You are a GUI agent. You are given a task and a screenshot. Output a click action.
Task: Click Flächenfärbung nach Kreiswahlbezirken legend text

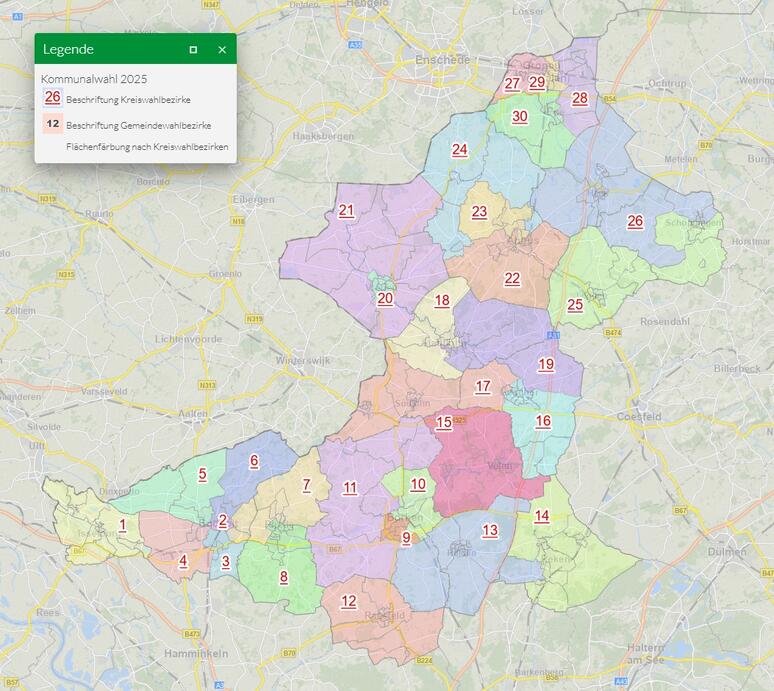(x=147, y=147)
